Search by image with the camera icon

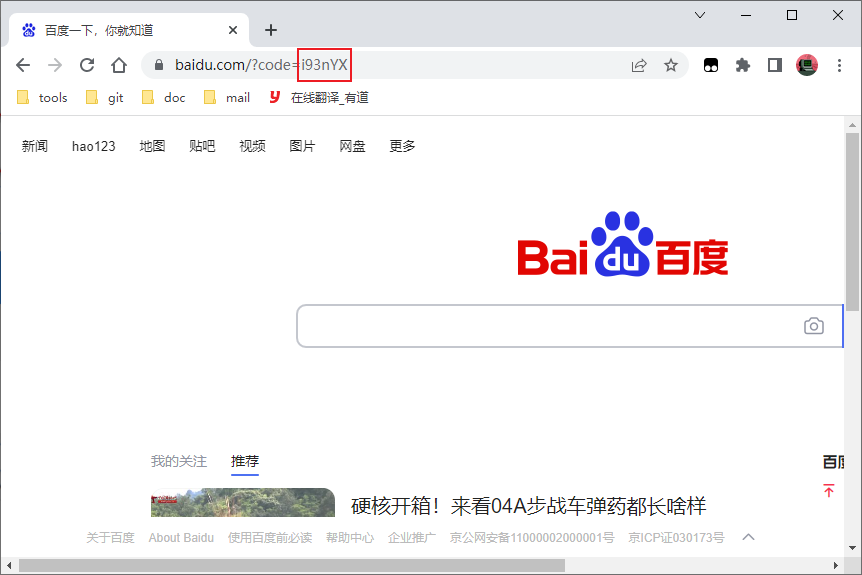coord(814,326)
